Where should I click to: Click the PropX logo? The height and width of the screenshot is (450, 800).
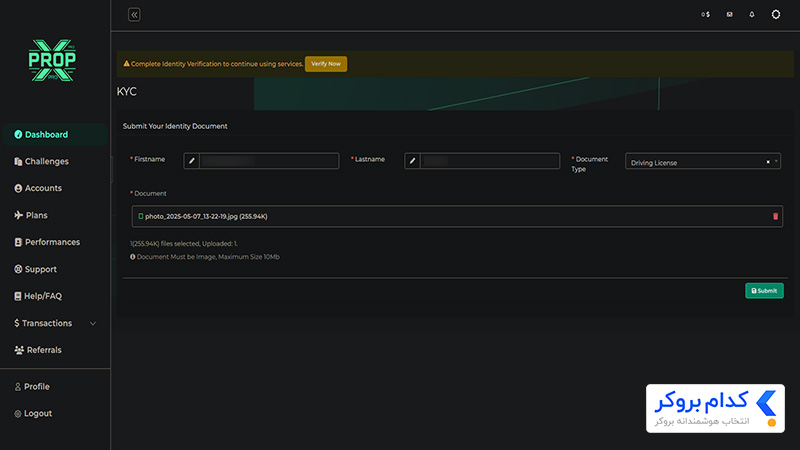tap(52, 60)
